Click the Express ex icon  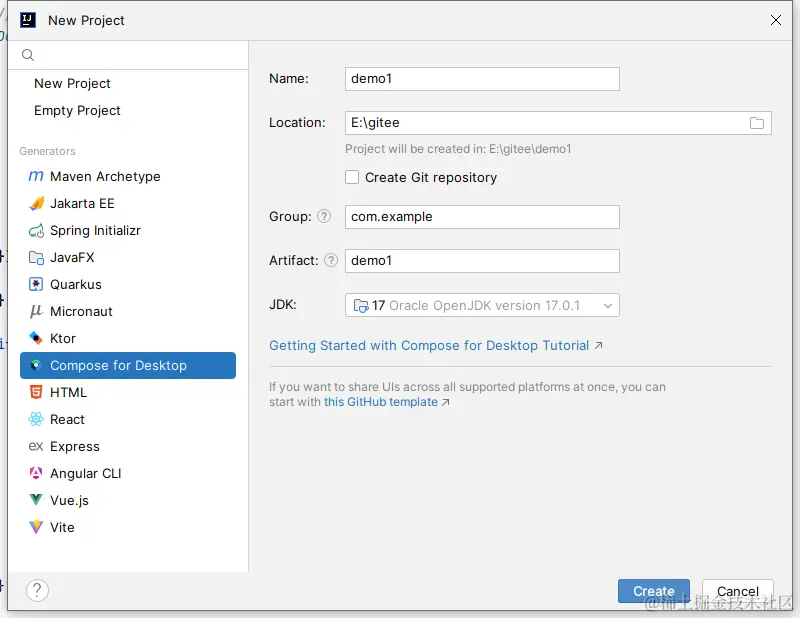pos(36,447)
